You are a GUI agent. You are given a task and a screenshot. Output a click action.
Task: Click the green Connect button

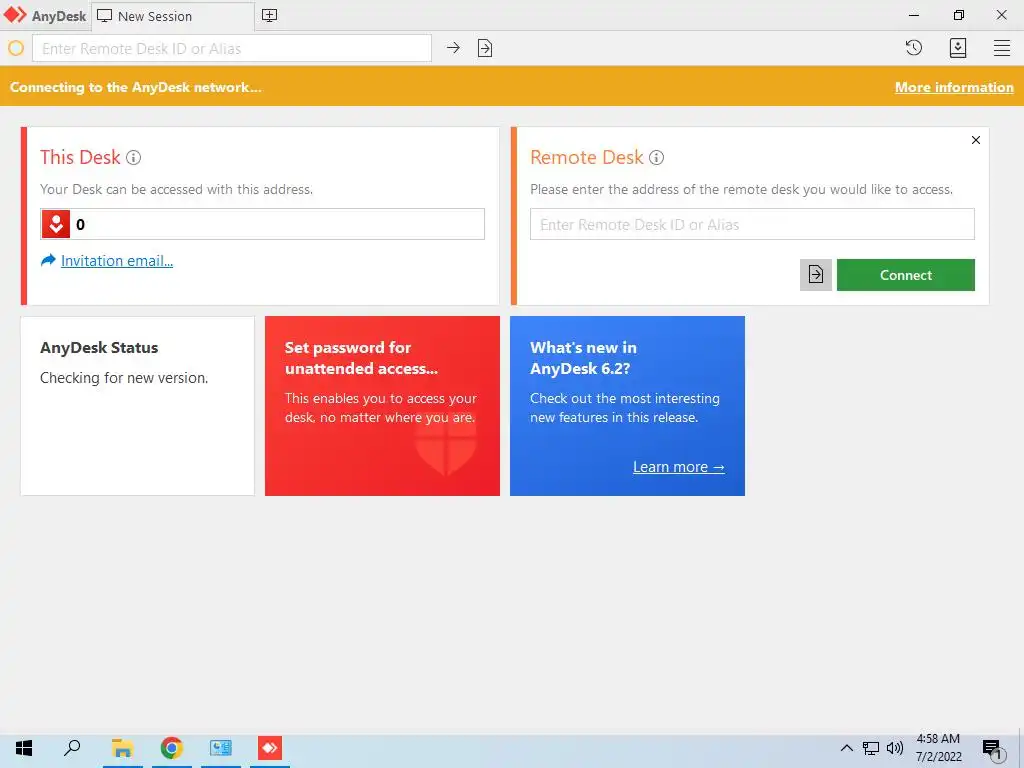[906, 275]
